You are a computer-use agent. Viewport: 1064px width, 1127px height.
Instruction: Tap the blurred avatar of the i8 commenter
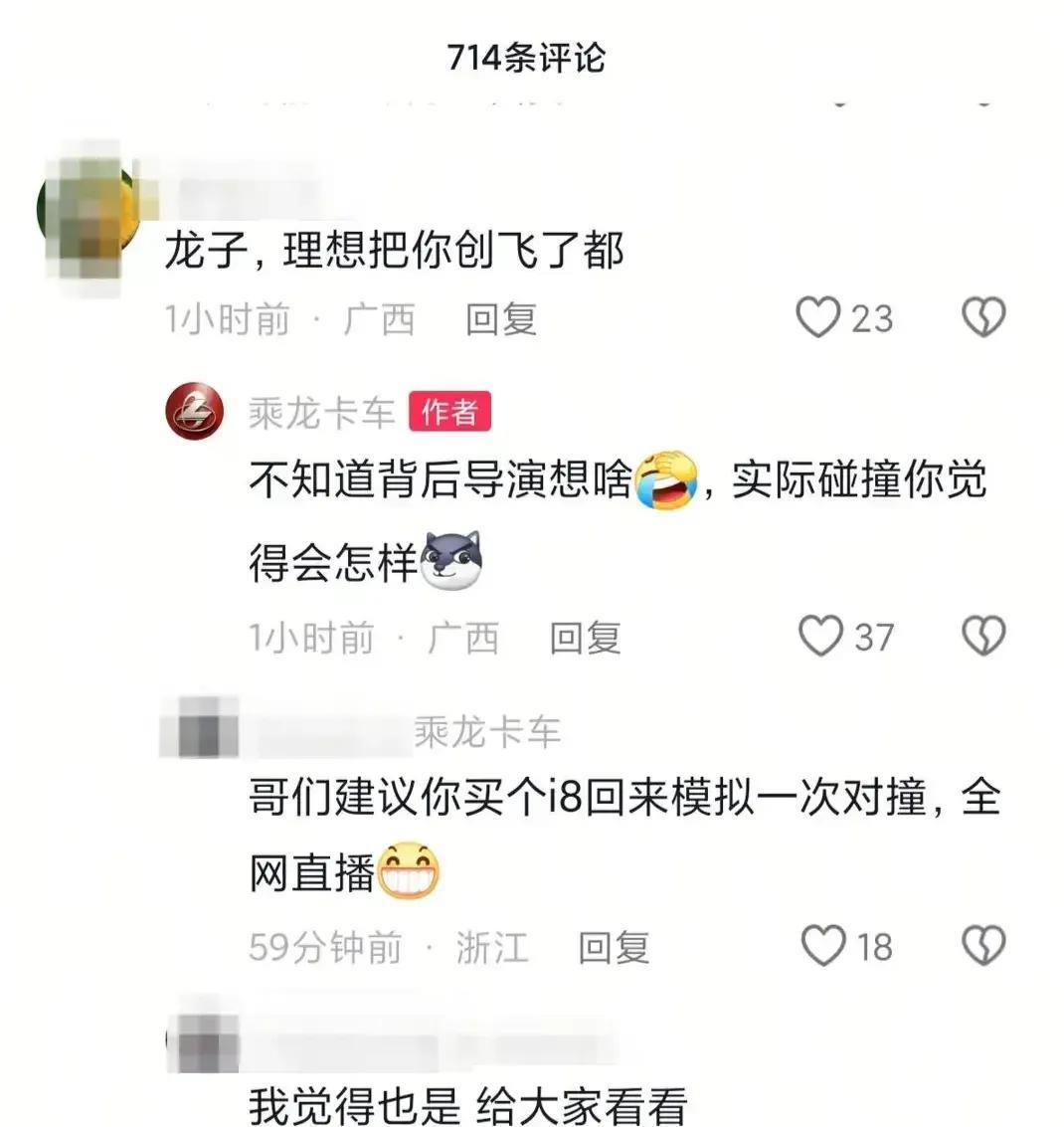(x=199, y=727)
